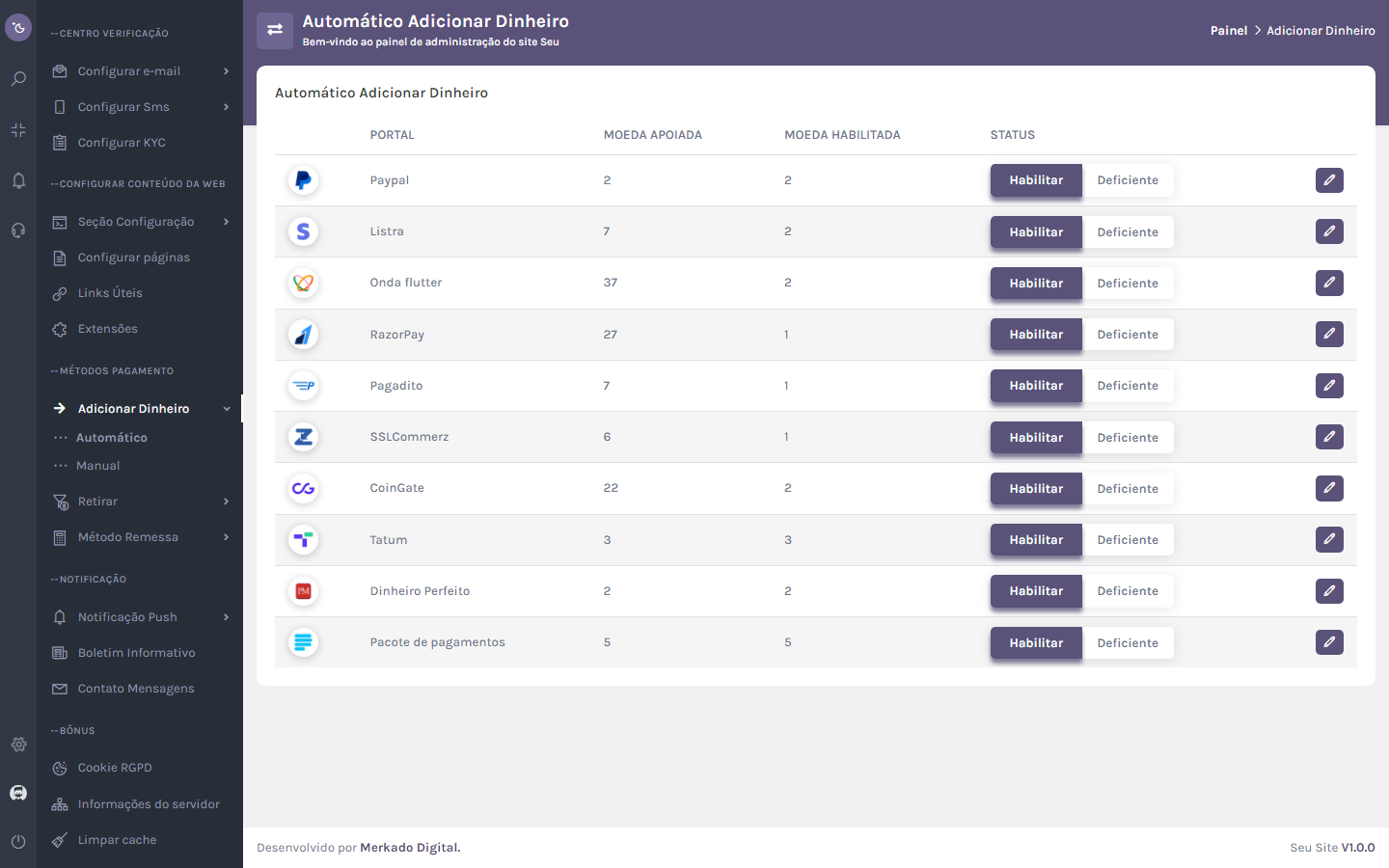Screen dimensions: 1389x868
Task: Click the SSLCommerz gateway logo thumbnail
Action: (303, 437)
